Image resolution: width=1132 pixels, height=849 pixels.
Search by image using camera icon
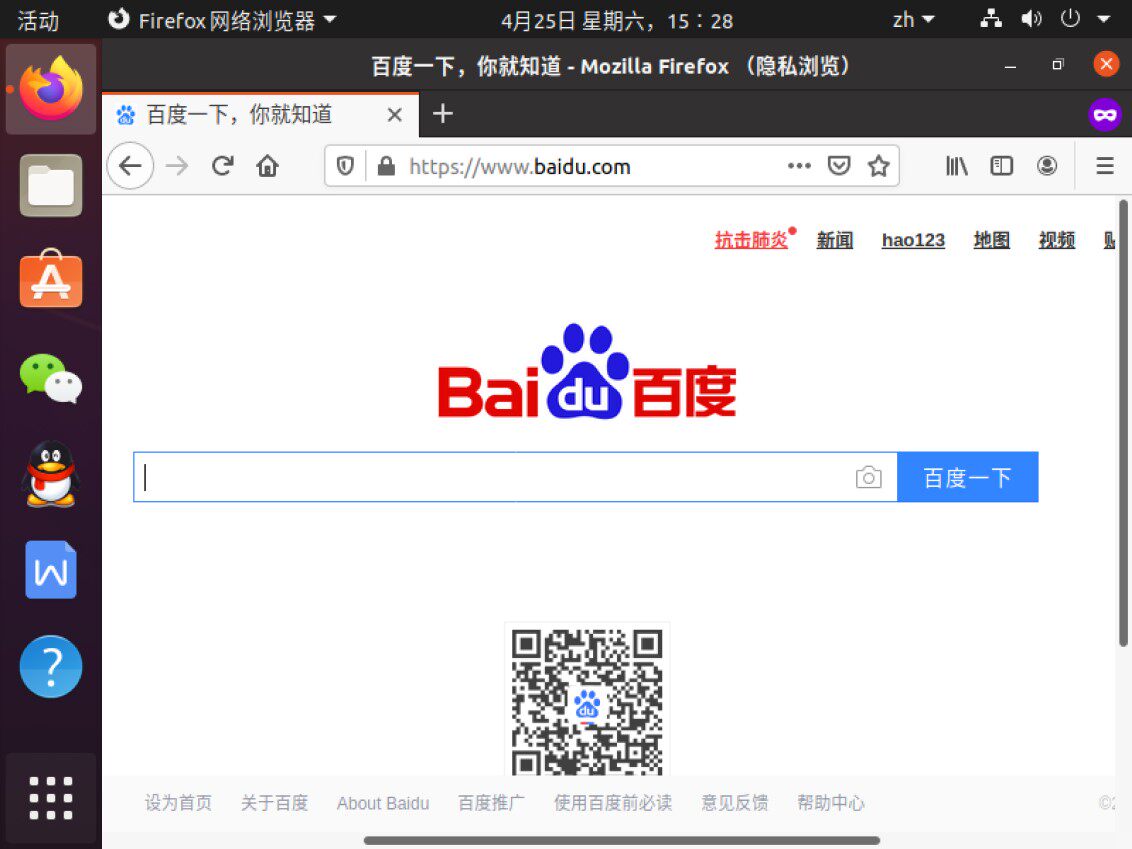click(868, 477)
